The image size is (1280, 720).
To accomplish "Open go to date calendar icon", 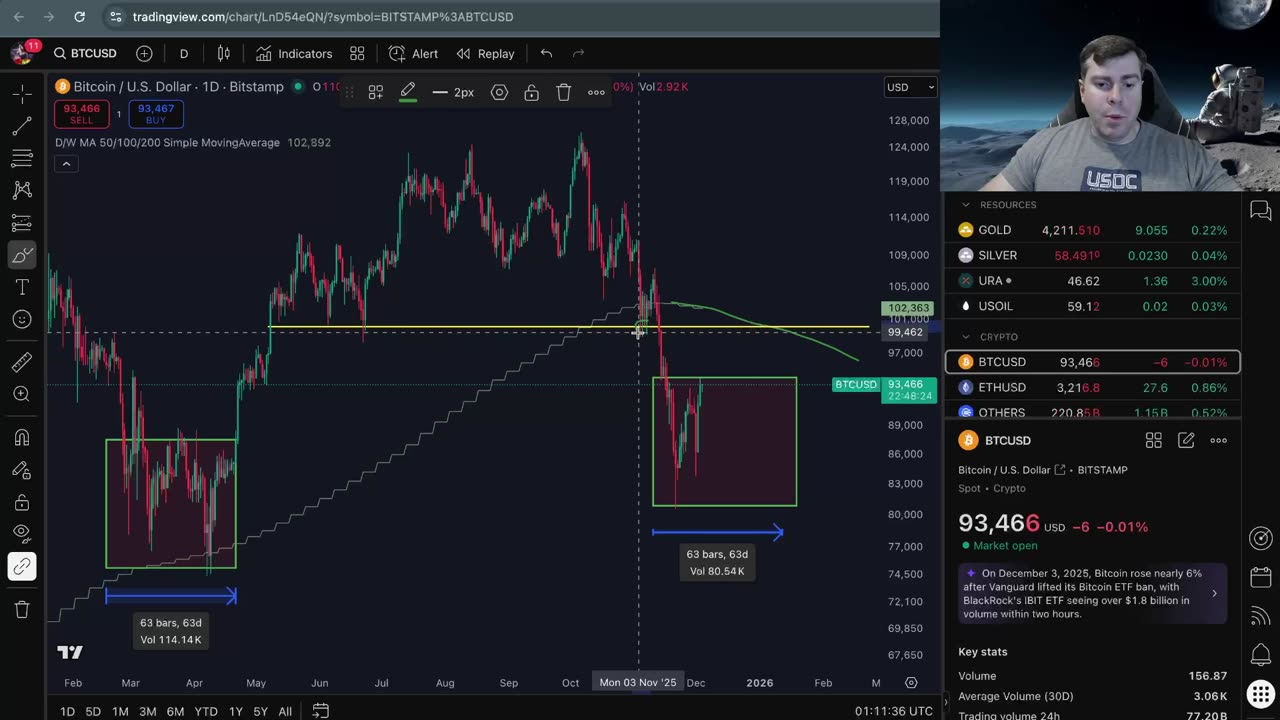I will coord(320,711).
